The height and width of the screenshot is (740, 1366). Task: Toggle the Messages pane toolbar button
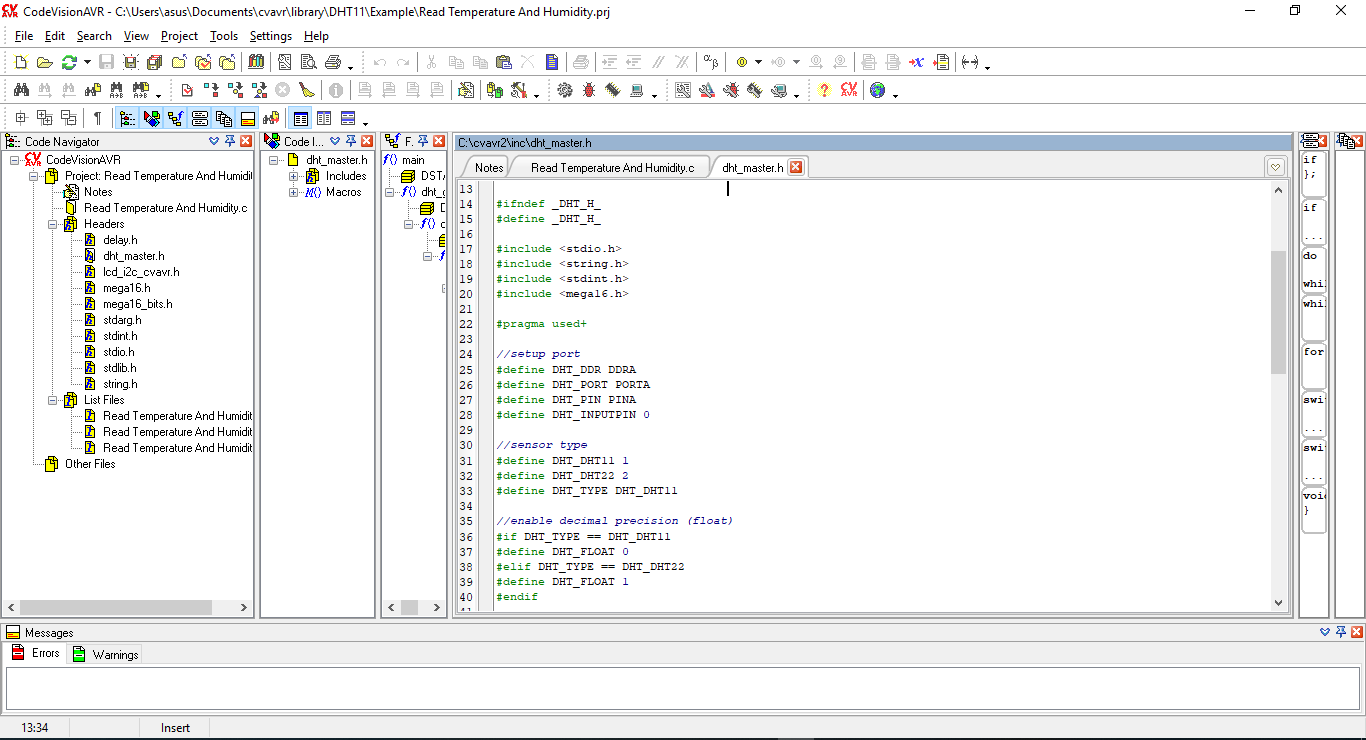pyautogui.click(x=247, y=118)
